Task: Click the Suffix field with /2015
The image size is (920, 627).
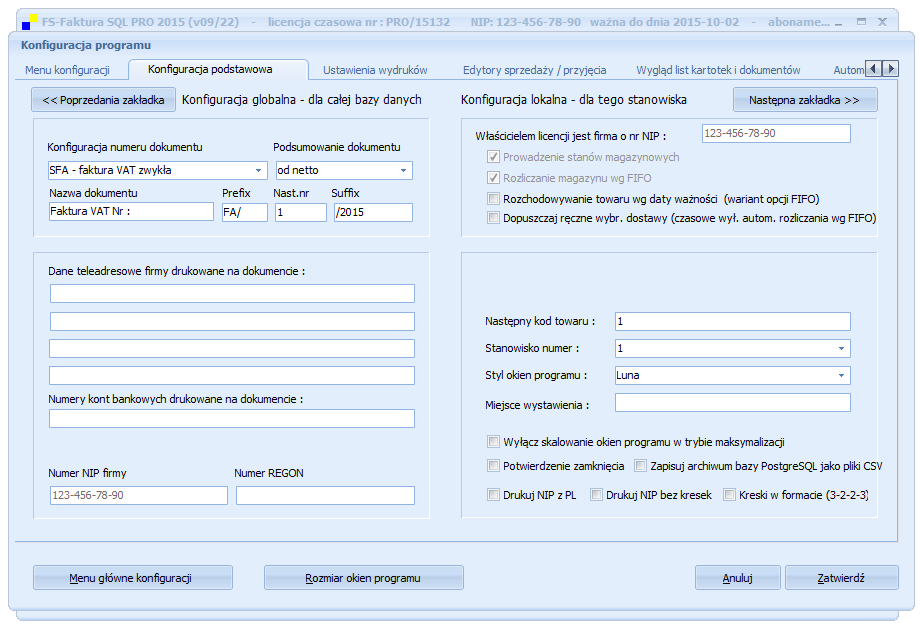Action: [373, 212]
